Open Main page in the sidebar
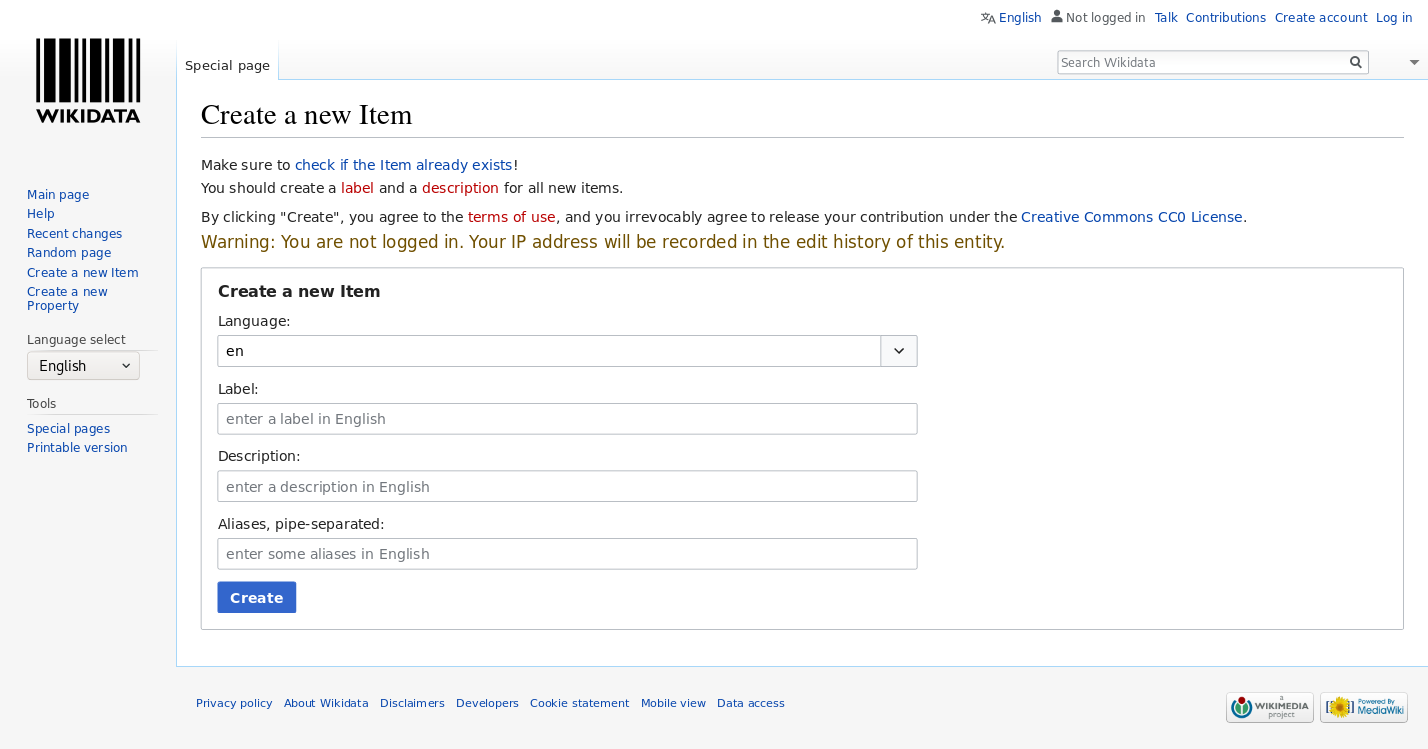This screenshot has height=749, width=1428. pyautogui.click(x=58, y=195)
